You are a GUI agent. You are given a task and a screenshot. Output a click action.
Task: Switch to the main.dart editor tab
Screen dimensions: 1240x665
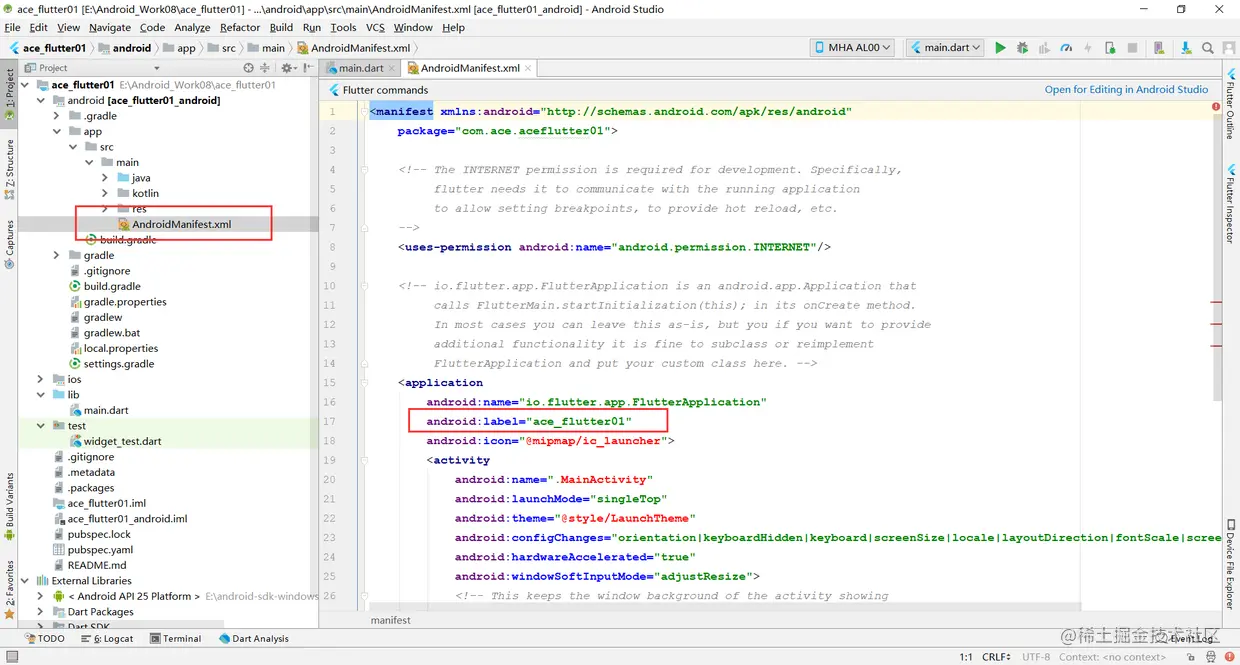click(x=360, y=68)
